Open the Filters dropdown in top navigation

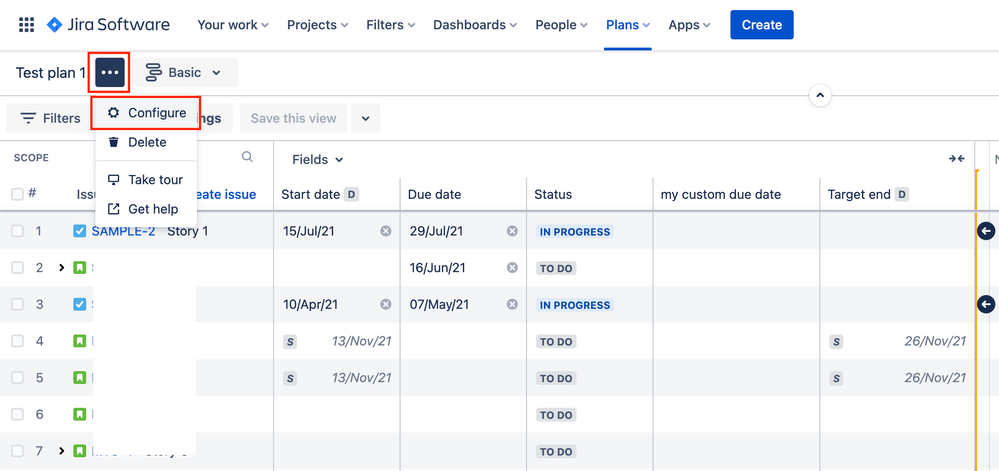(x=391, y=25)
